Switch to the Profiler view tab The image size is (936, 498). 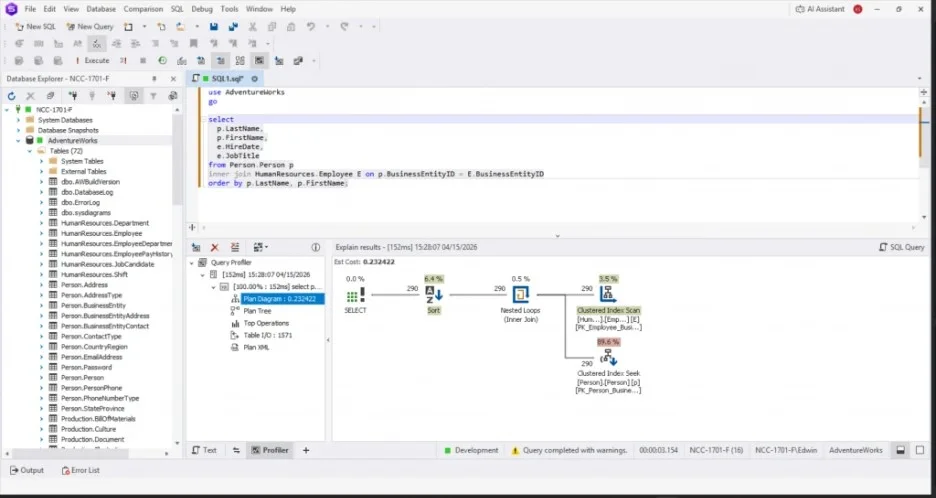(270, 450)
